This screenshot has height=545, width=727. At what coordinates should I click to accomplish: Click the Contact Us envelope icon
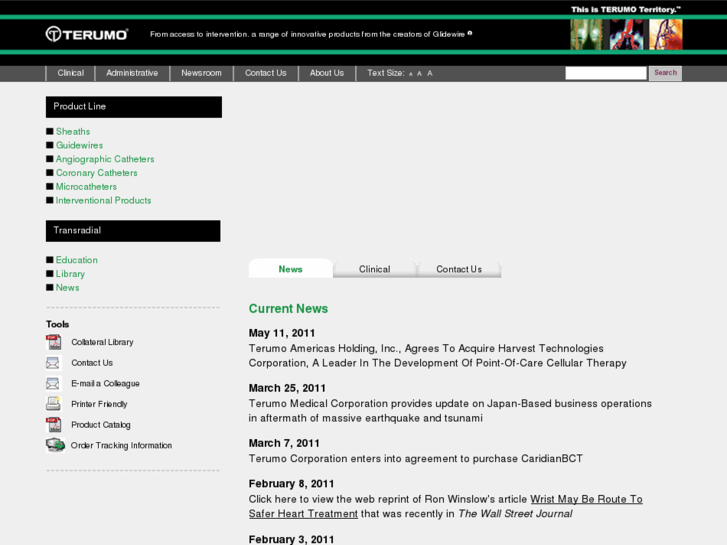tap(53, 363)
